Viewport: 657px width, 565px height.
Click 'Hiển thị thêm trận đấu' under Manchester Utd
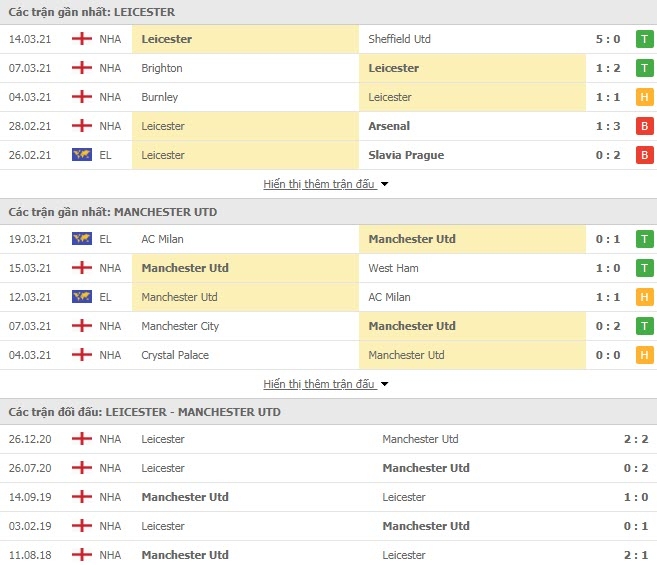click(319, 384)
